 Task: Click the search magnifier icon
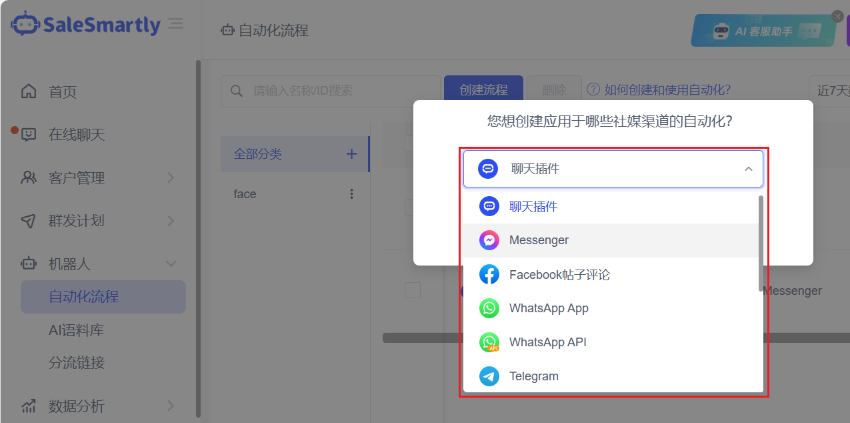[x=236, y=91]
